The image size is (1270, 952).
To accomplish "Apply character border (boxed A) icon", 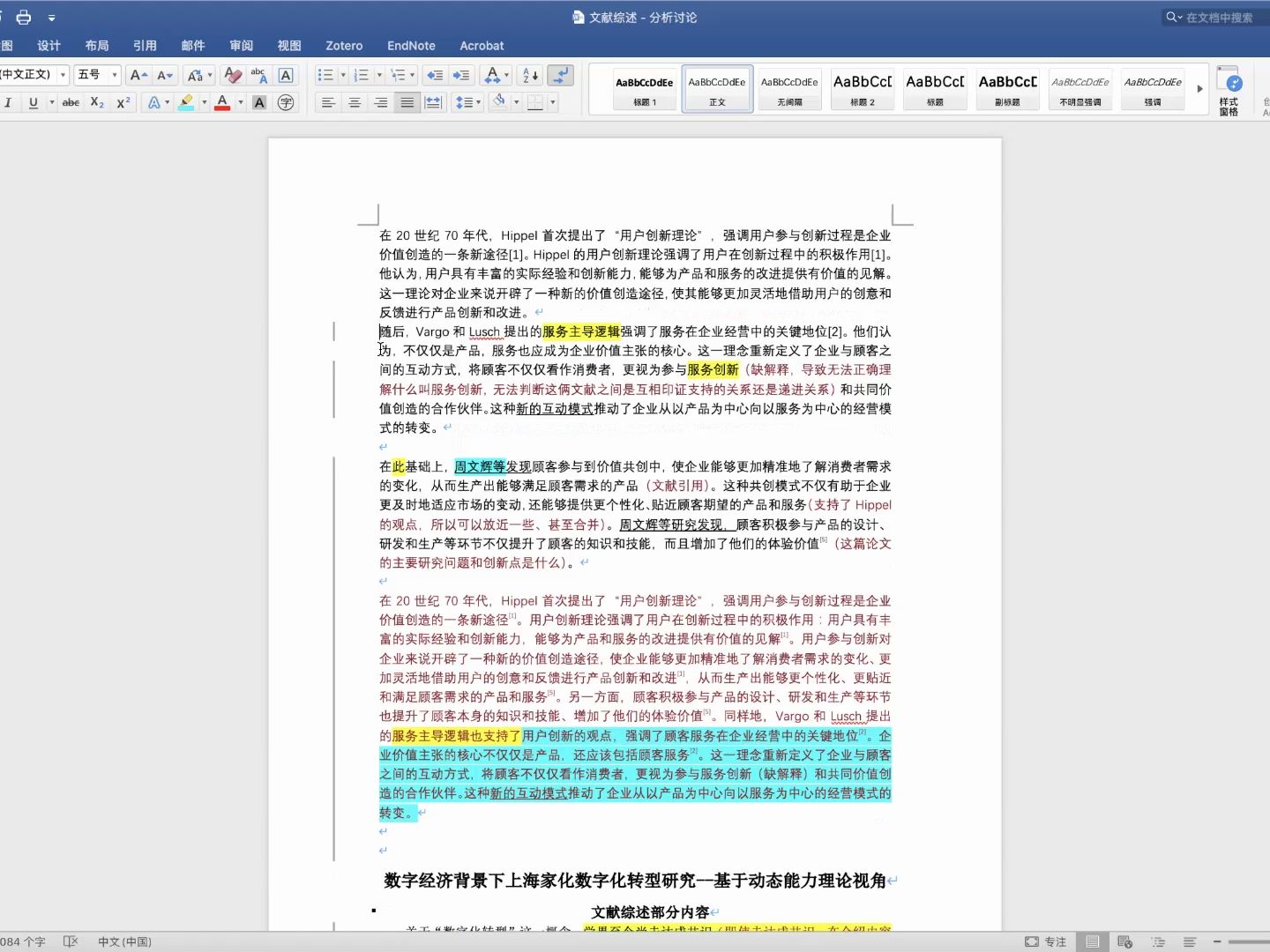I will (286, 75).
